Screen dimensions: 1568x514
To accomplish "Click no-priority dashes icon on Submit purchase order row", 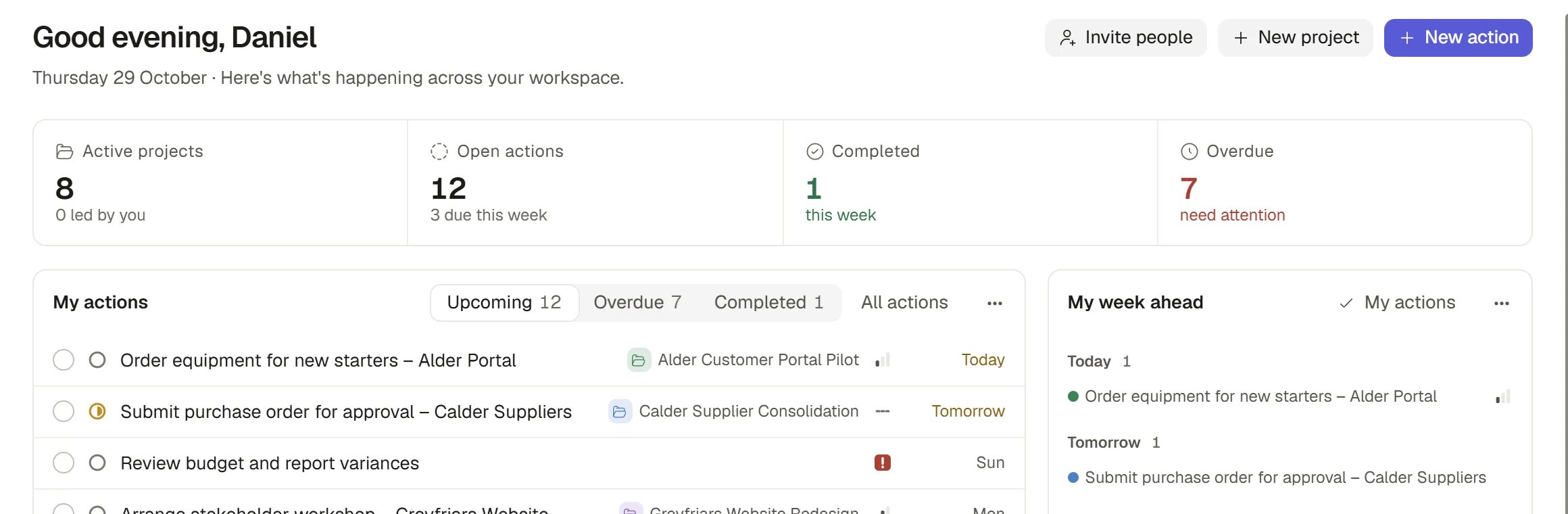I will coord(883,411).
